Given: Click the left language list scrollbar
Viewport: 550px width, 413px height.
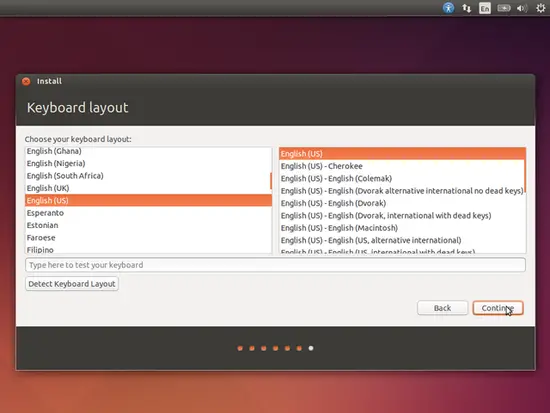Looking at the screenshot, I should pos(271,181).
